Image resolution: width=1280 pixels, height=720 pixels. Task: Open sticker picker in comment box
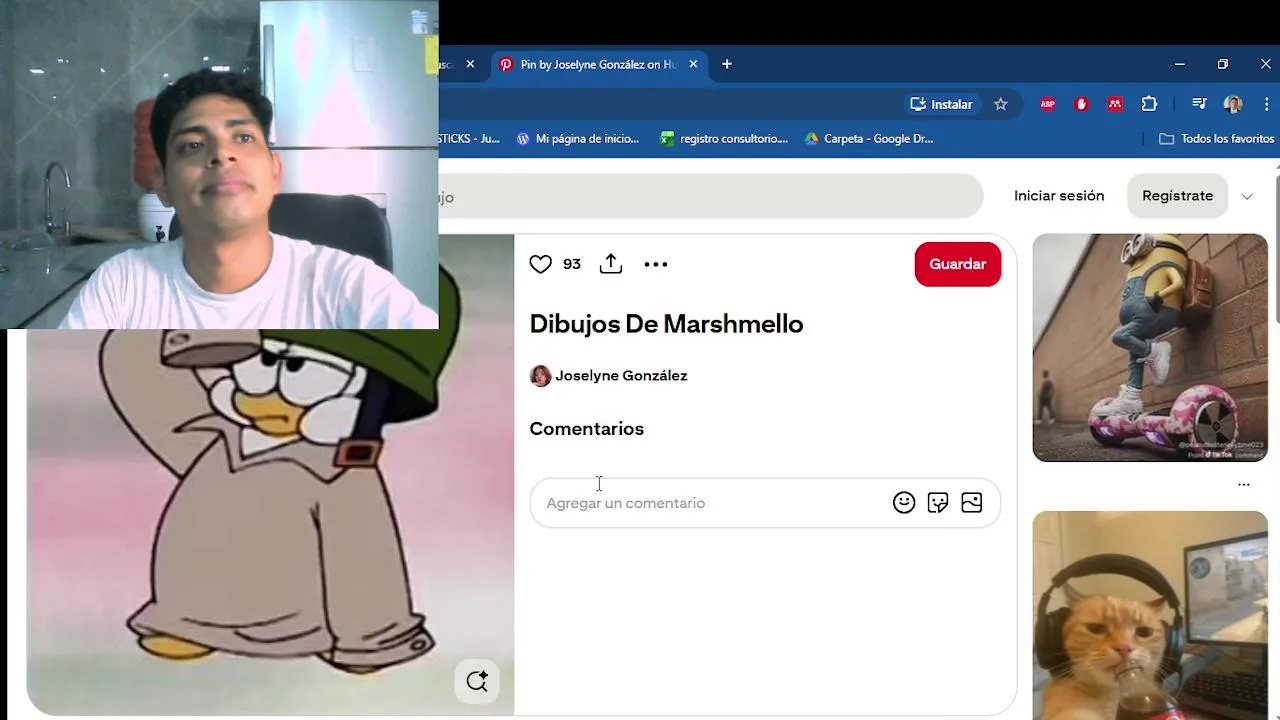coord(938,503)
